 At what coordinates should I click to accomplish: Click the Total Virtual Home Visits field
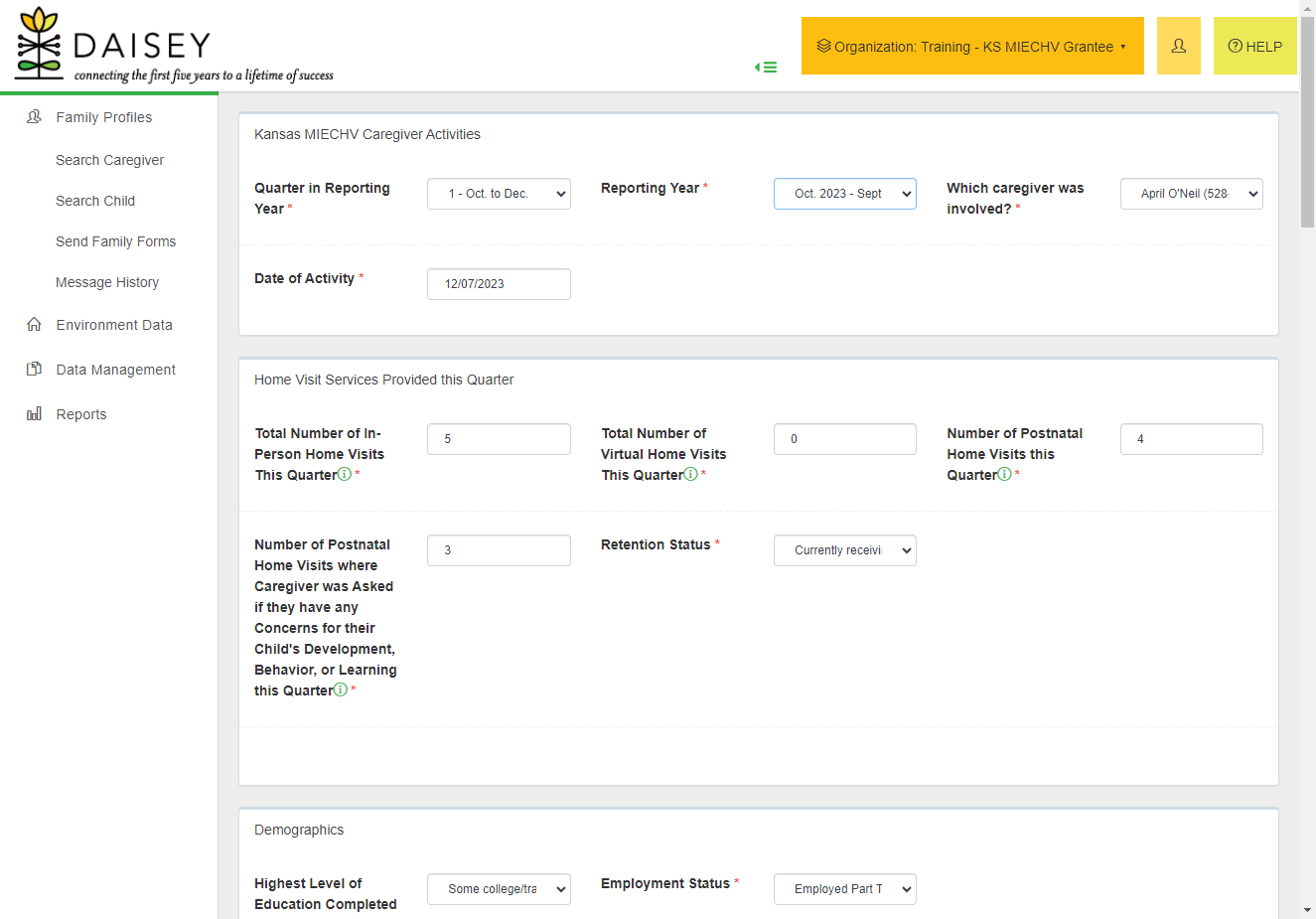[x=845, y=439]
